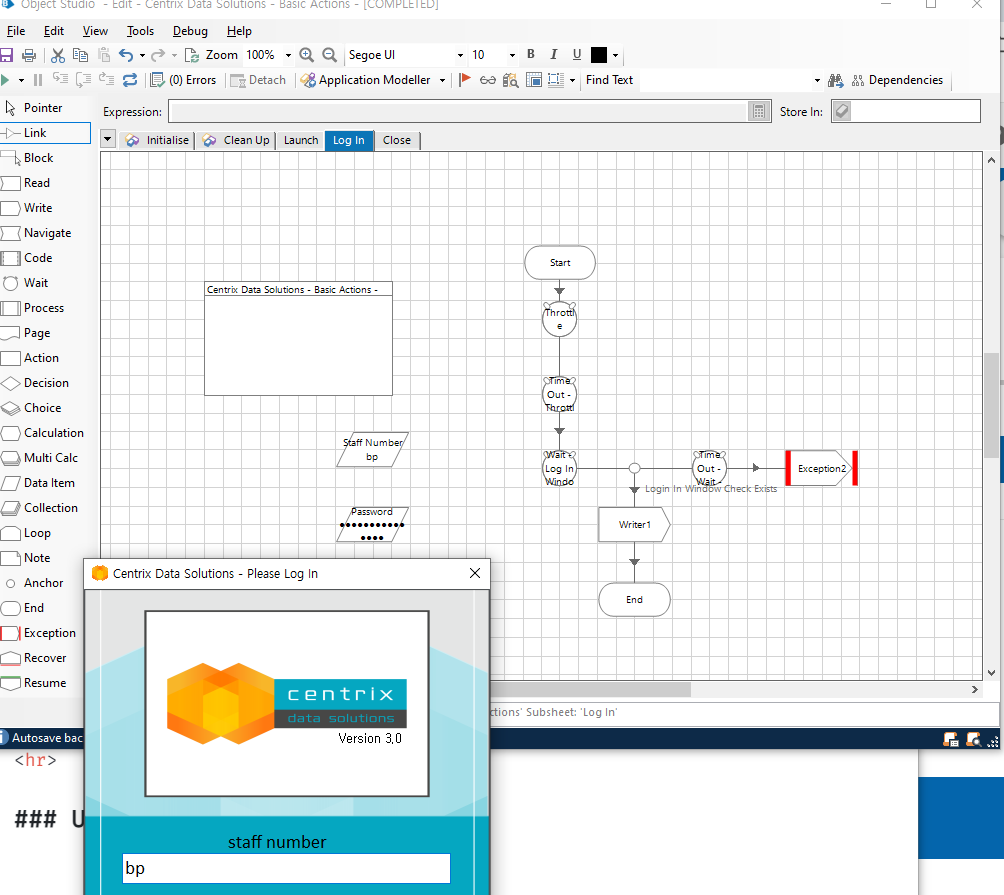Click the Writer1 stage on the canvas
Image resolution: width=1004 pixels, height=895 pixels.
click(635, 524)
